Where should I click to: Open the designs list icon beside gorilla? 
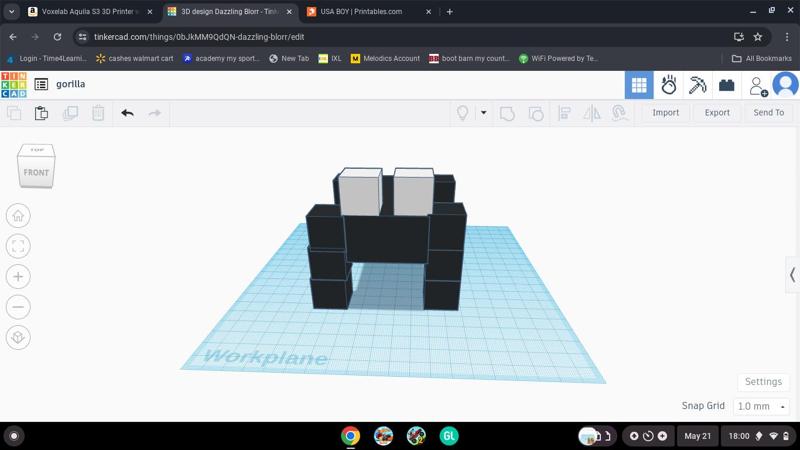tap(41, 84)
